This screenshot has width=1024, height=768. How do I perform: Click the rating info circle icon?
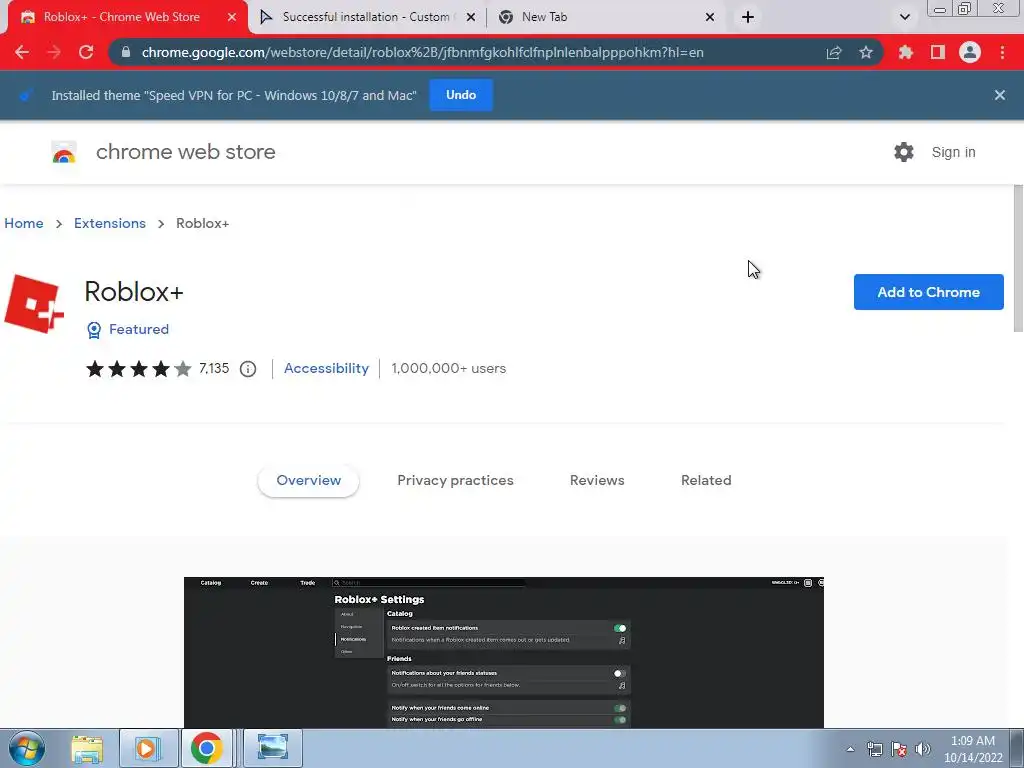pos(248,369)
